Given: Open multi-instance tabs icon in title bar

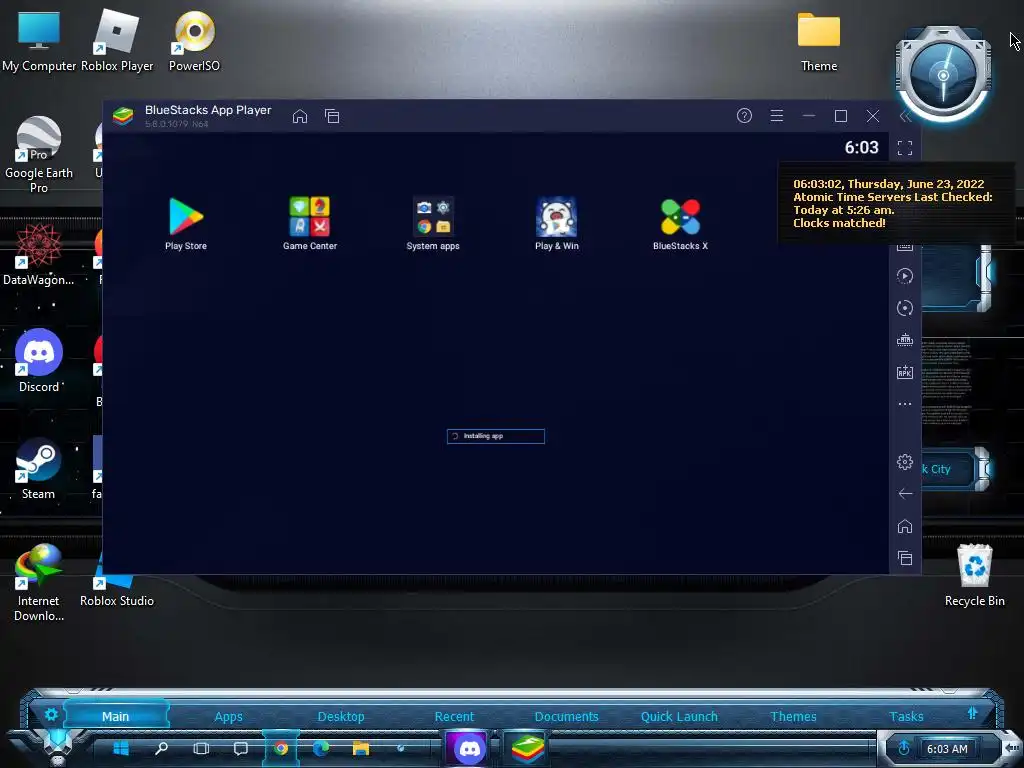Looking at the screenshot, I should [x=332, y=116].
